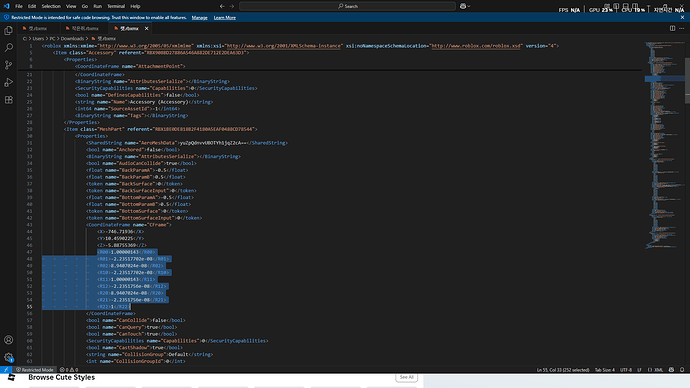Image resolution: width=690 pixels, height=388 pixels.
Task: Open the Copilot chat dropdown in title bar
Action: coord(465,6)
